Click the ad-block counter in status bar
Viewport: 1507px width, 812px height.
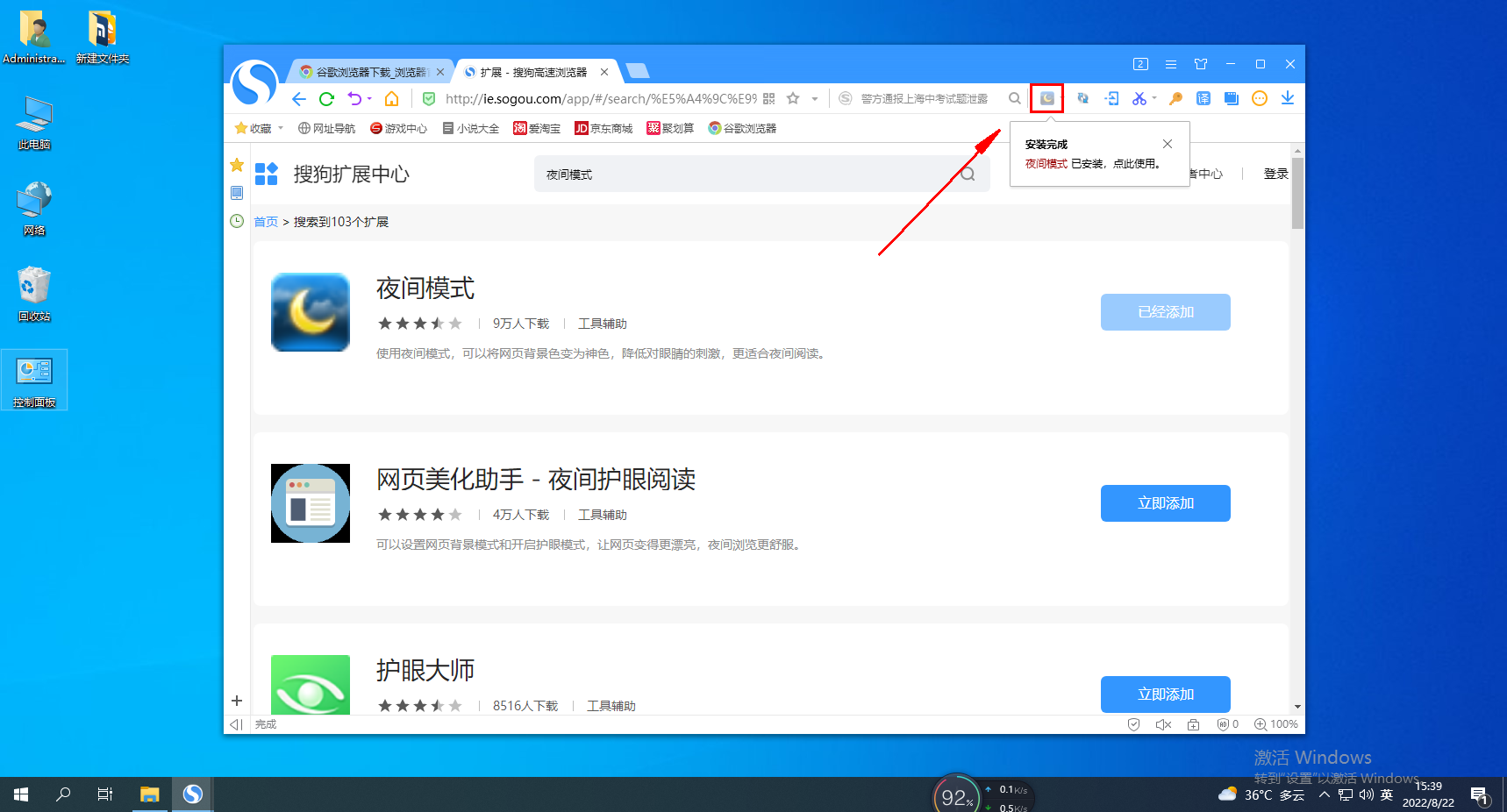1228,724
